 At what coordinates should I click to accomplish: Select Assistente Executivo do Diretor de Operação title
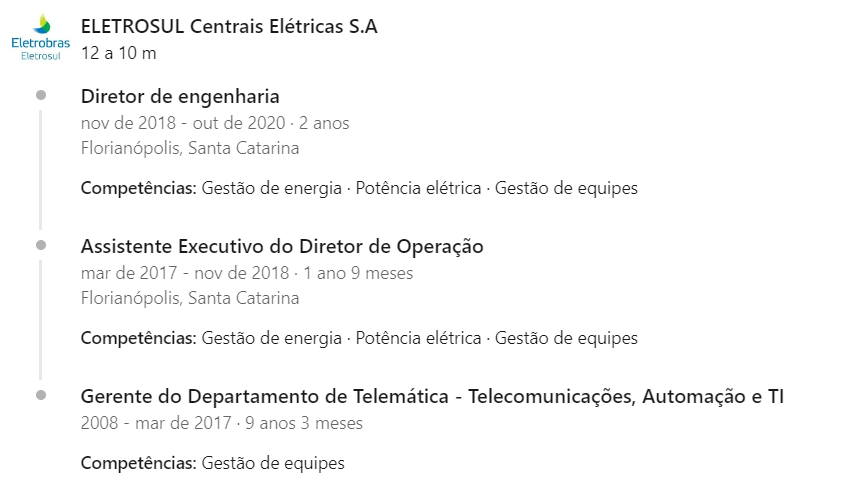[x=282, y=247]
